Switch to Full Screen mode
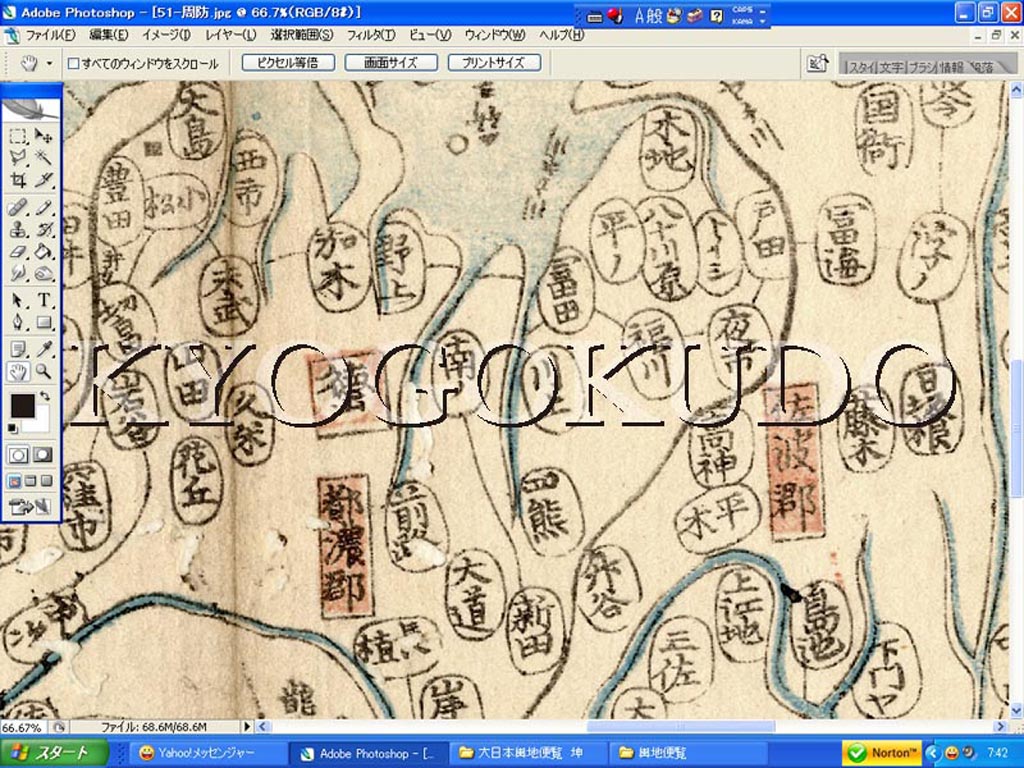The height and width of the screenshot is (768, 1024). click(x=46, y=481)
